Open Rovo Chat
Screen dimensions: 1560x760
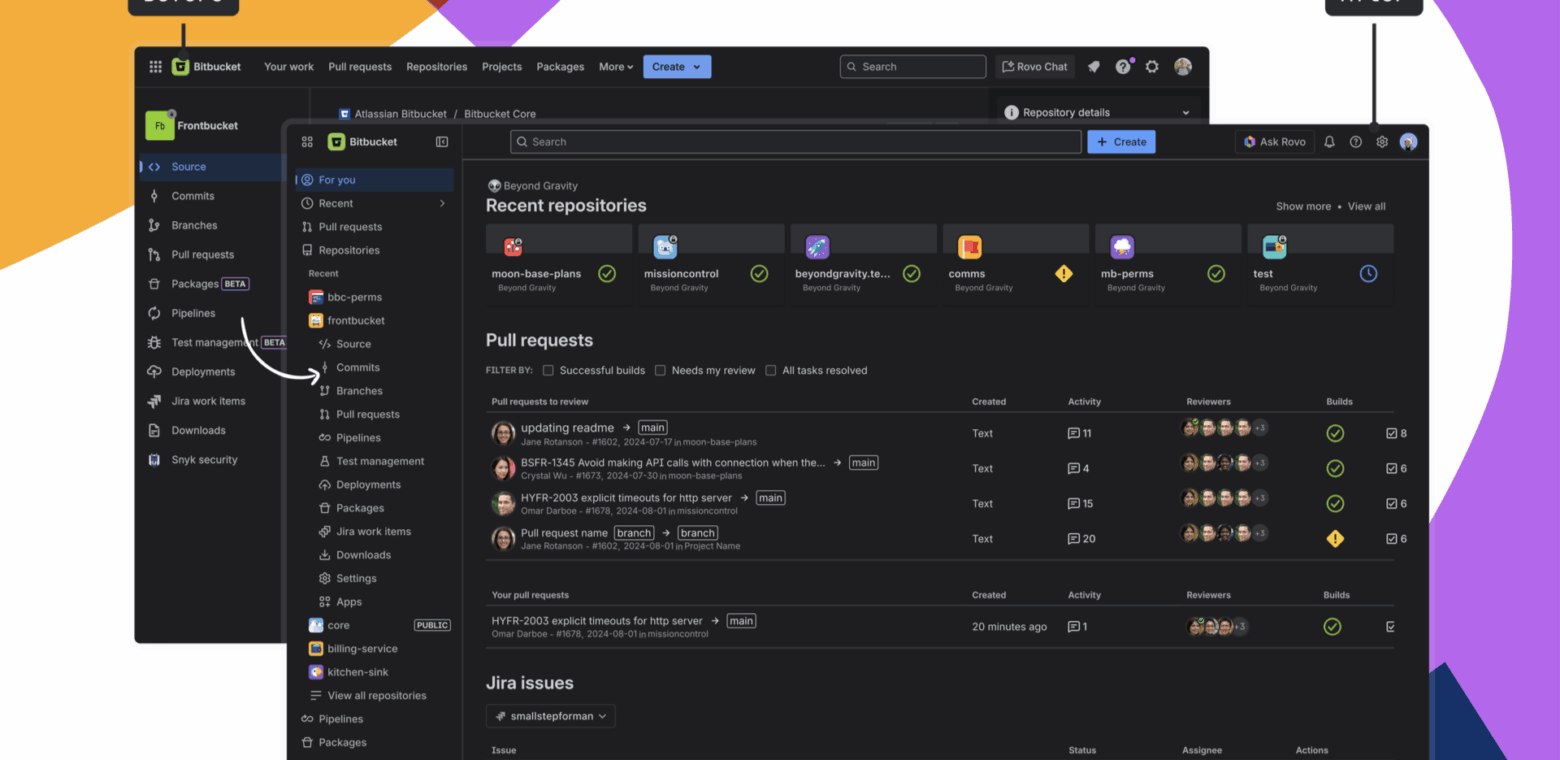pyautogui.click(x=1034, y=66)
